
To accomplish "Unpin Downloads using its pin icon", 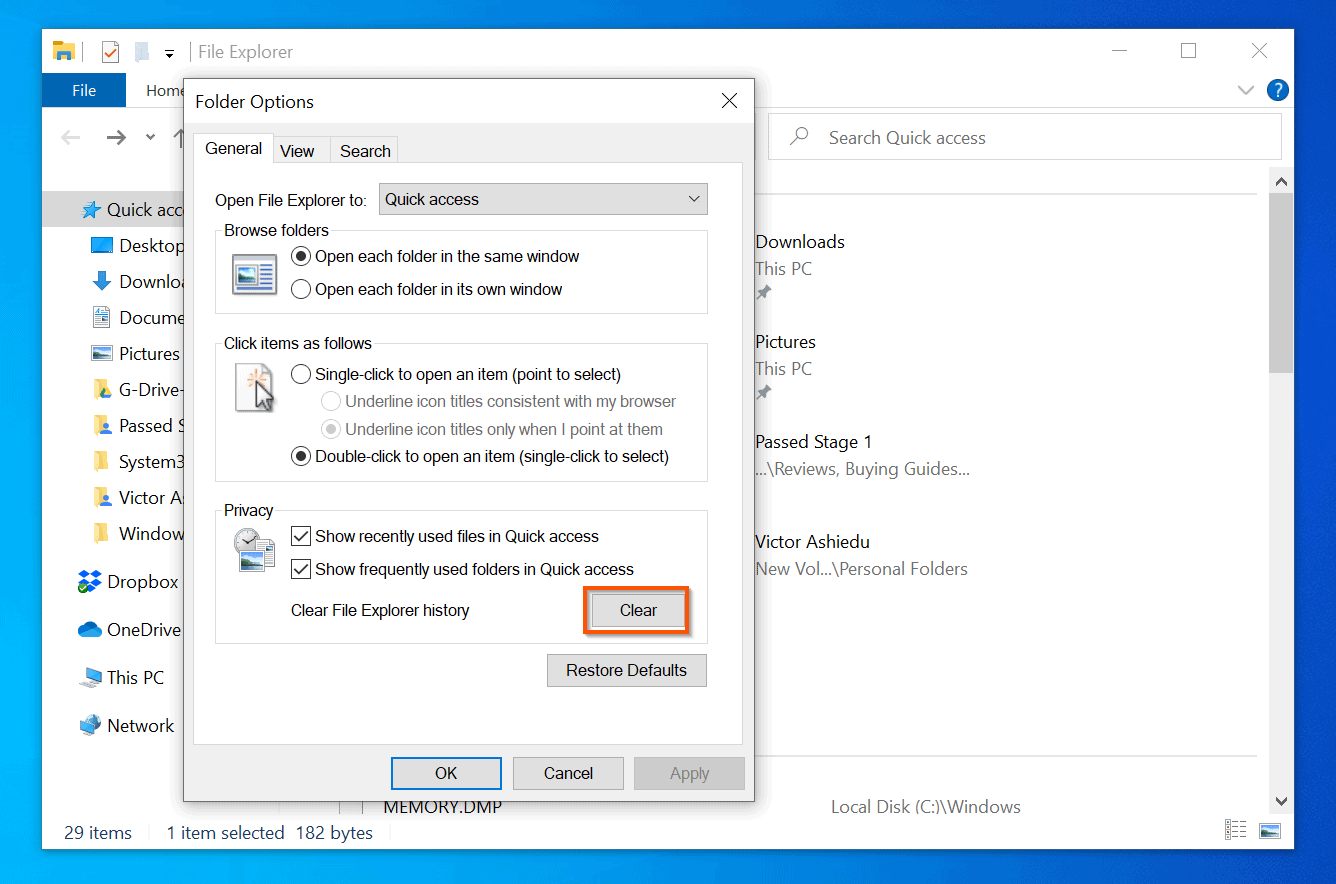I will coord(763,292).
